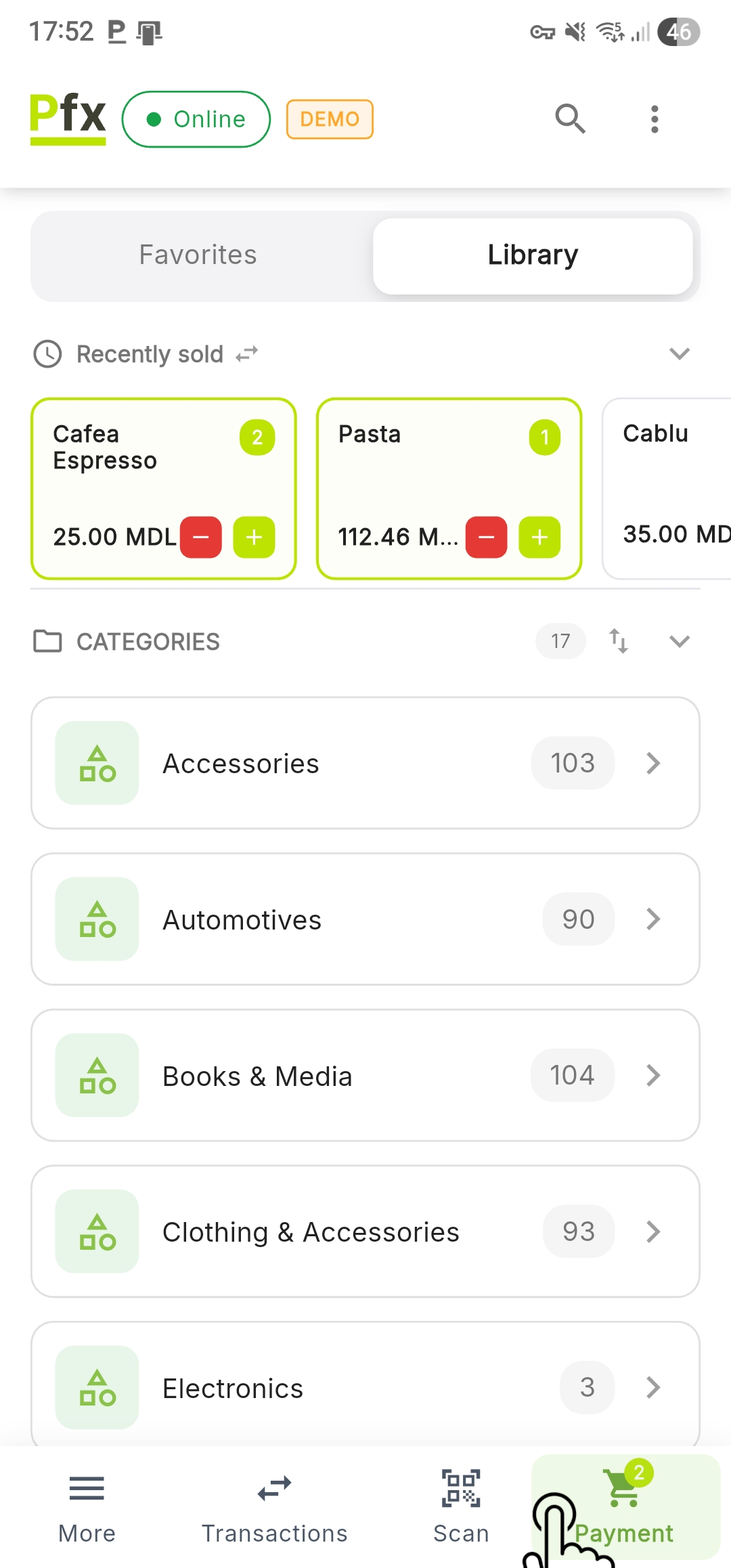
Task: Toggle the Online status pill
Action: 196,119
